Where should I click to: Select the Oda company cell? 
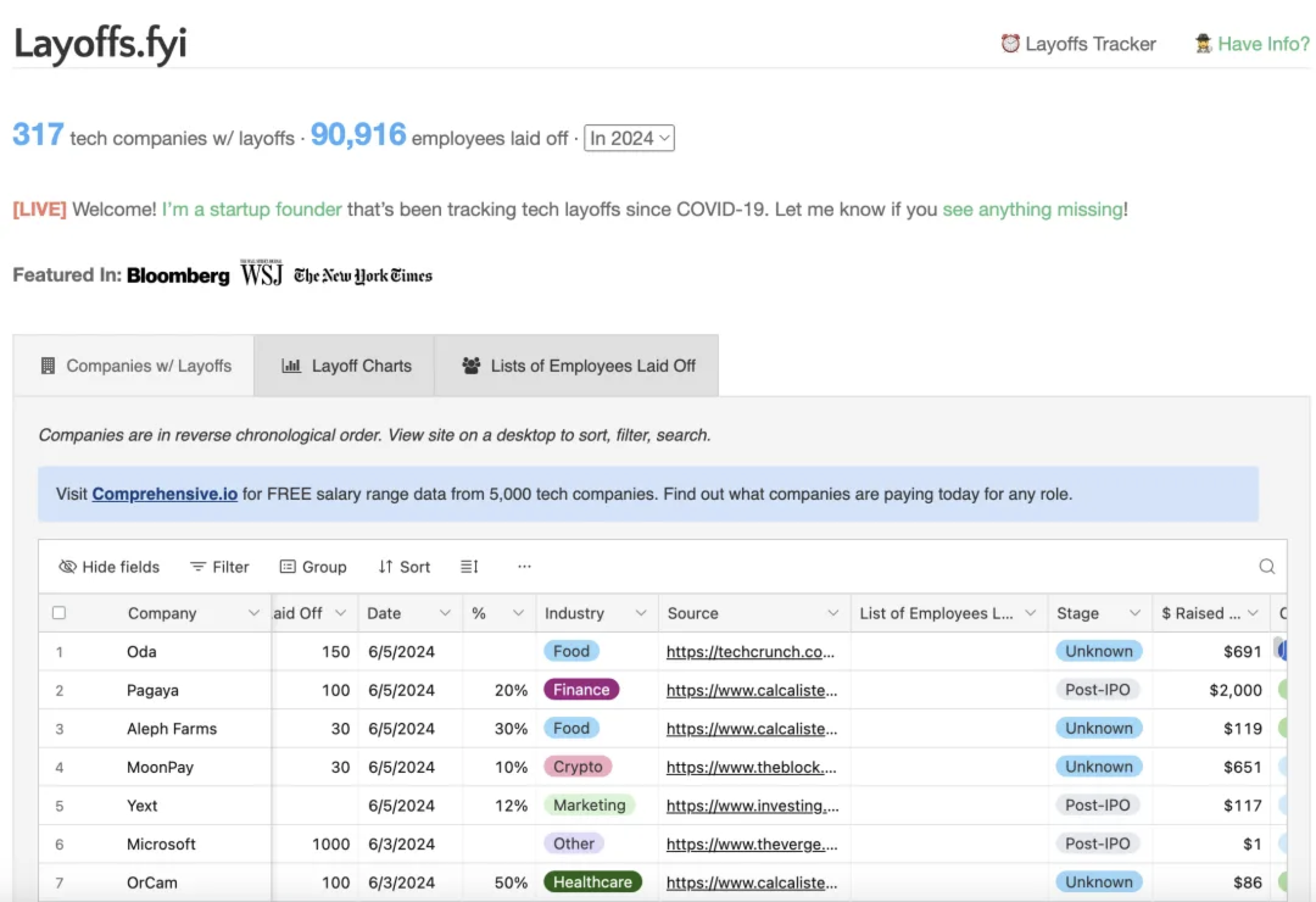coord(155,652)
